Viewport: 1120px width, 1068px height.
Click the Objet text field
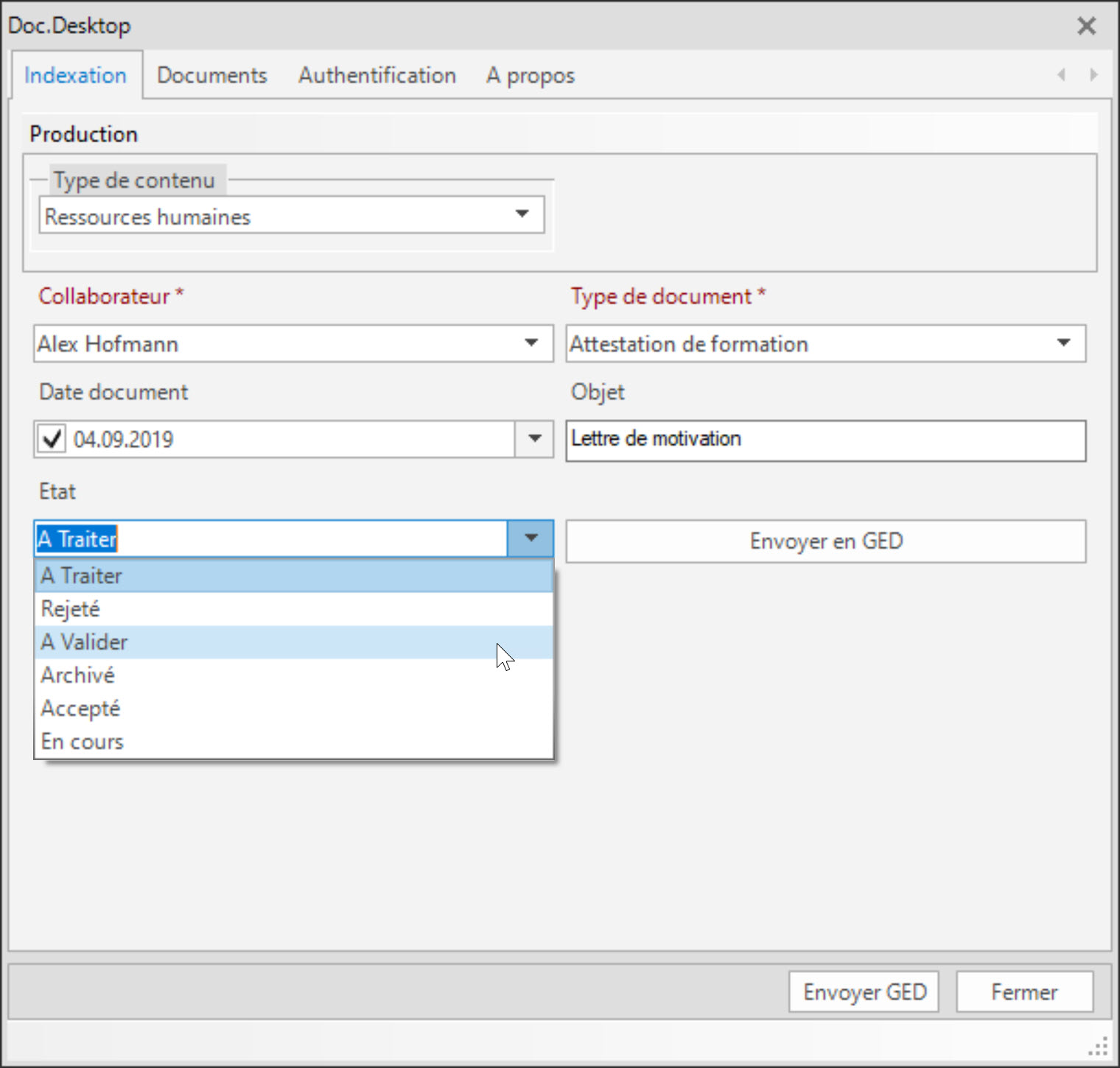pyautogui.click(x=825, y=440)
